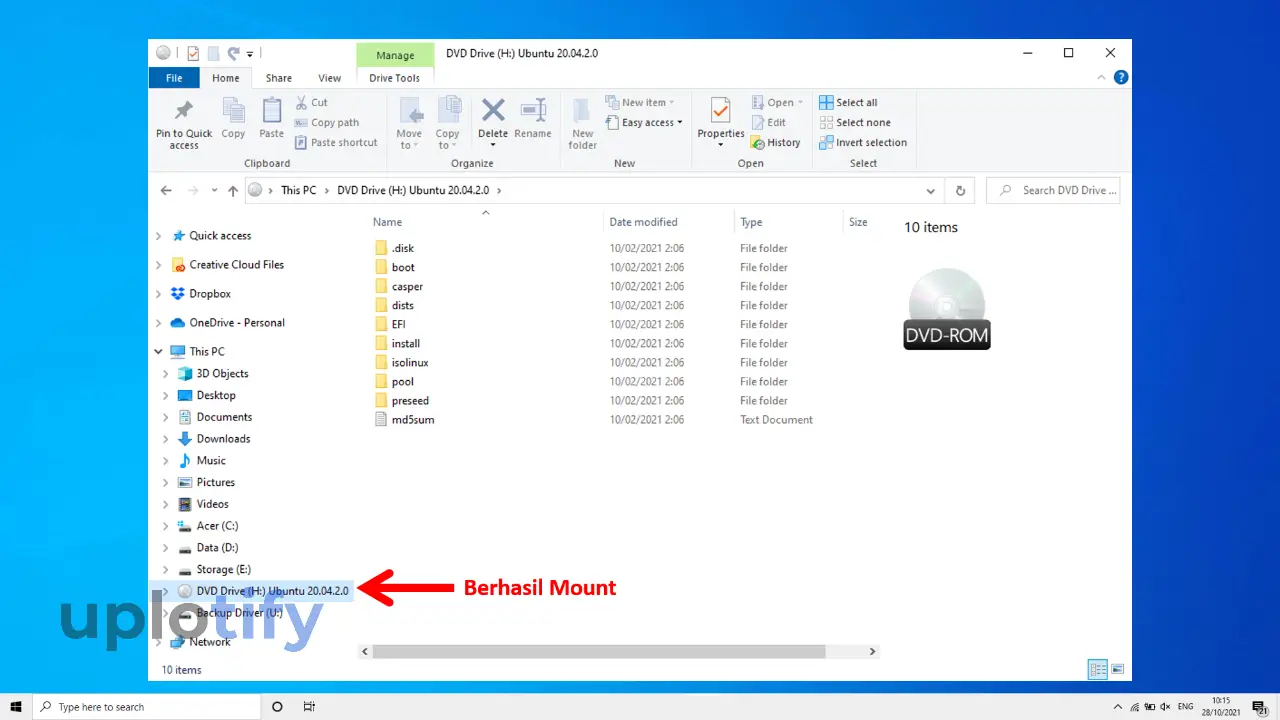
Task: Switch to the Share tab
Action: [x=279, y=78]
